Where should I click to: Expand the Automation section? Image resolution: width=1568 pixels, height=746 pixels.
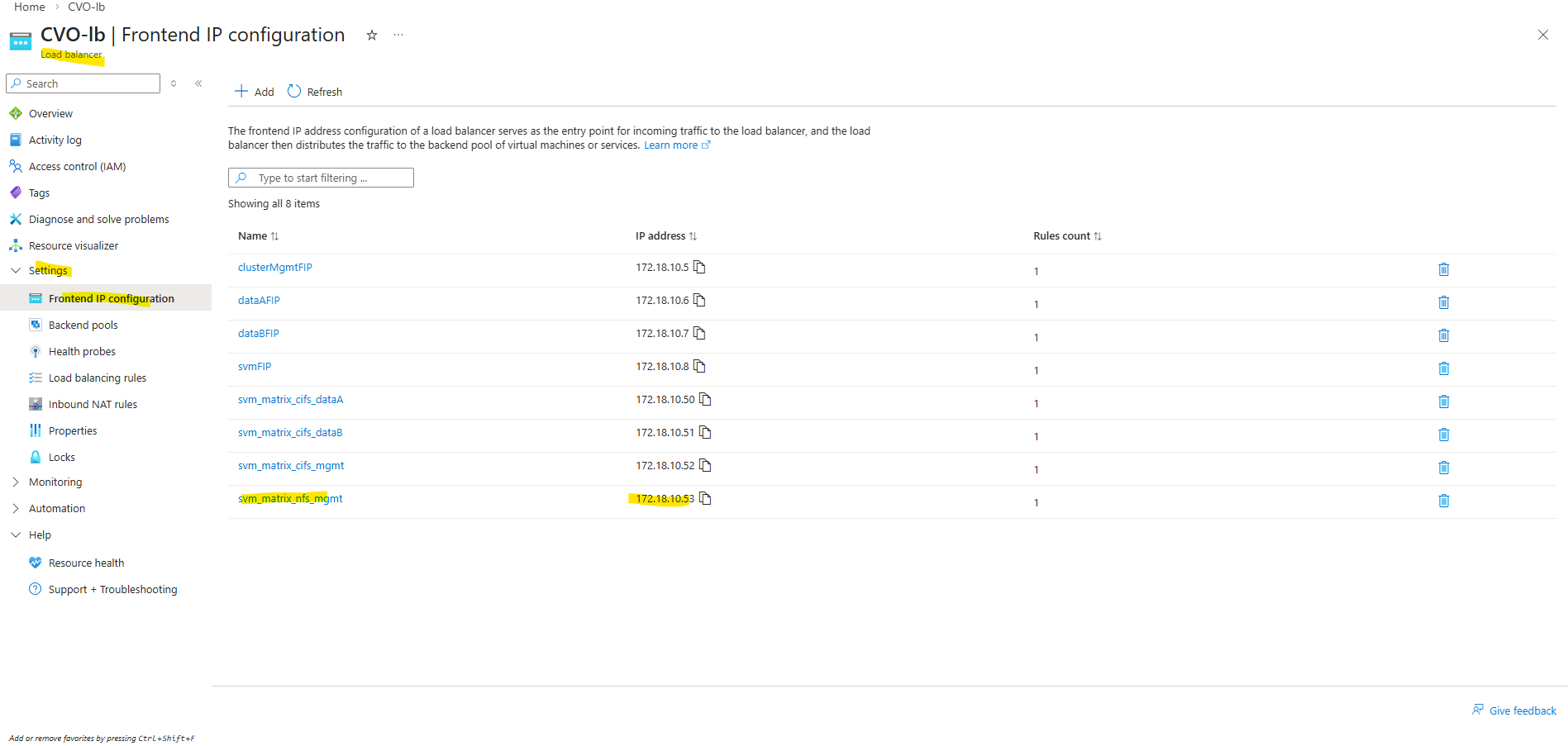click(x=16, y=508)
